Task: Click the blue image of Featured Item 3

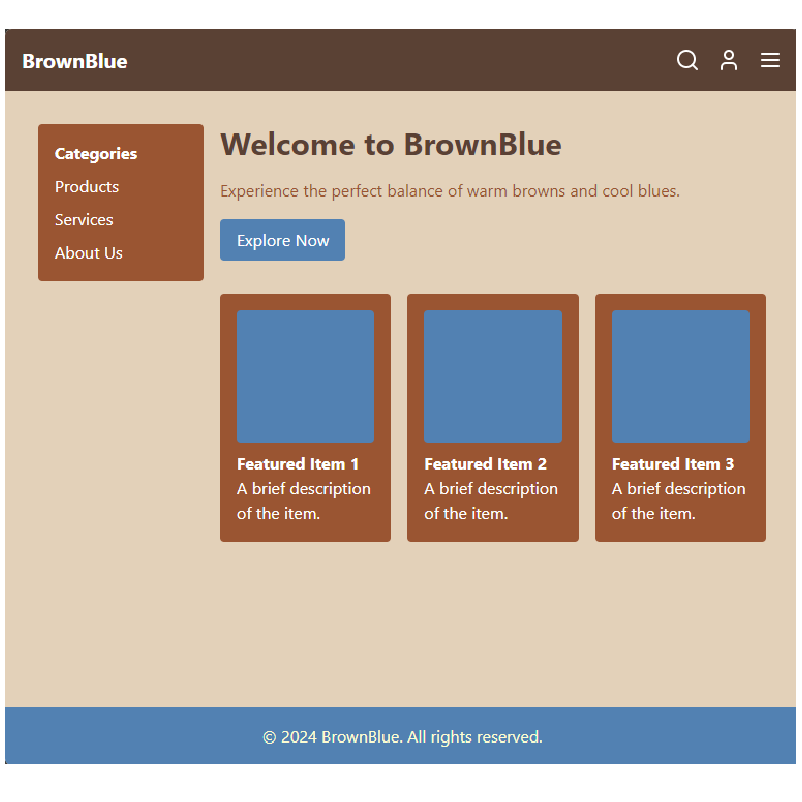Action: [x=680, y=376]
